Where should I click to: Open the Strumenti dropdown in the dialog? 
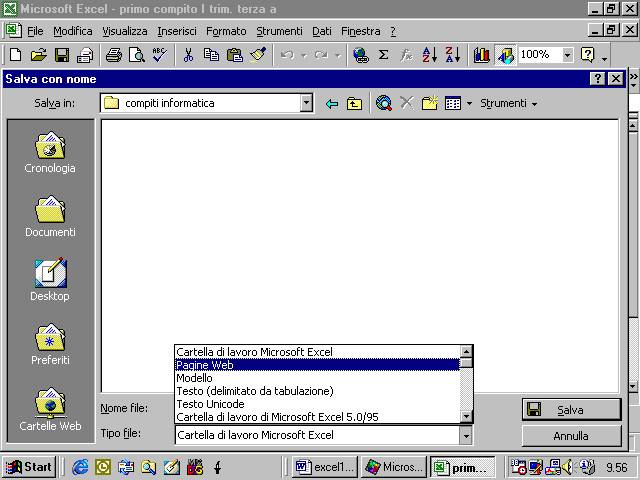tap(509, 103)
